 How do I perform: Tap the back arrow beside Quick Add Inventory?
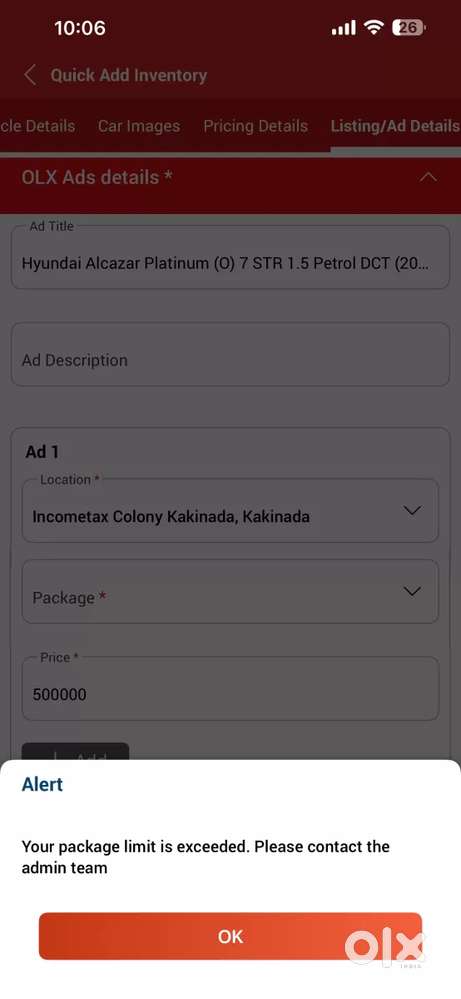point(29,75)
